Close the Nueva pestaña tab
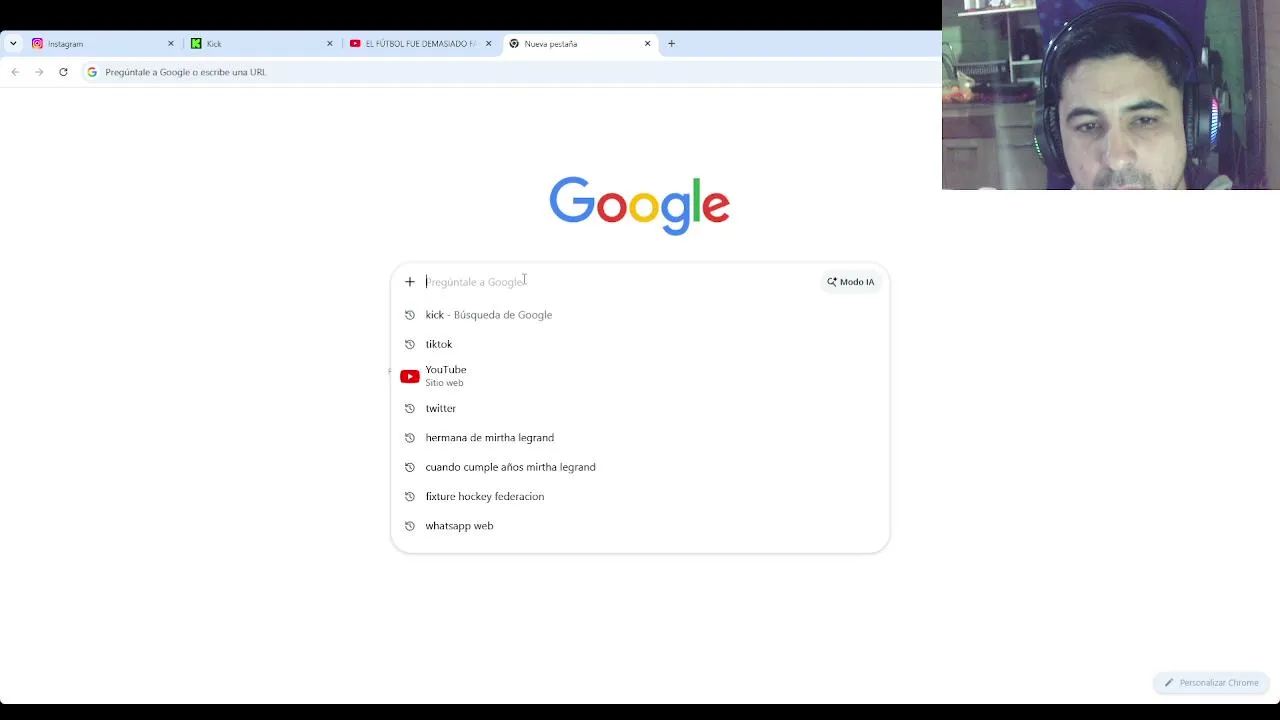1280x720 pixels. click(x=647, y=44)
